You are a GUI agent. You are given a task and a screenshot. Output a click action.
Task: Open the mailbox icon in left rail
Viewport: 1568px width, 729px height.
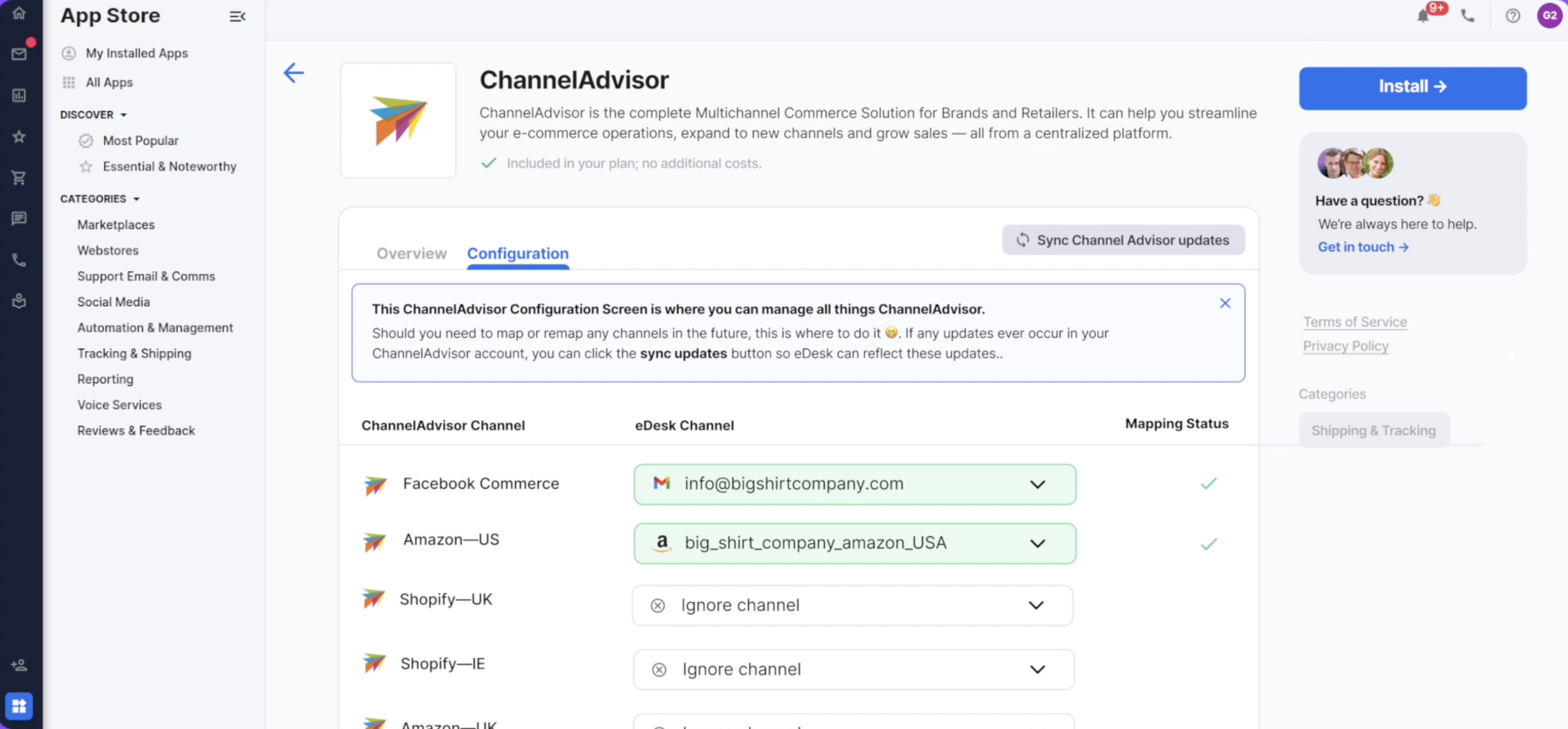[19, 54]
